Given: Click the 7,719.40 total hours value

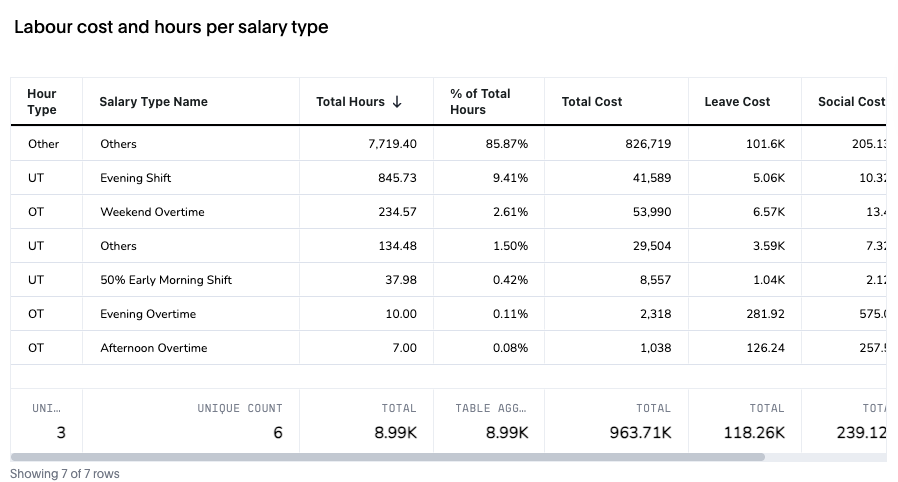Looking at the screenshot, I should coord(392,144).
